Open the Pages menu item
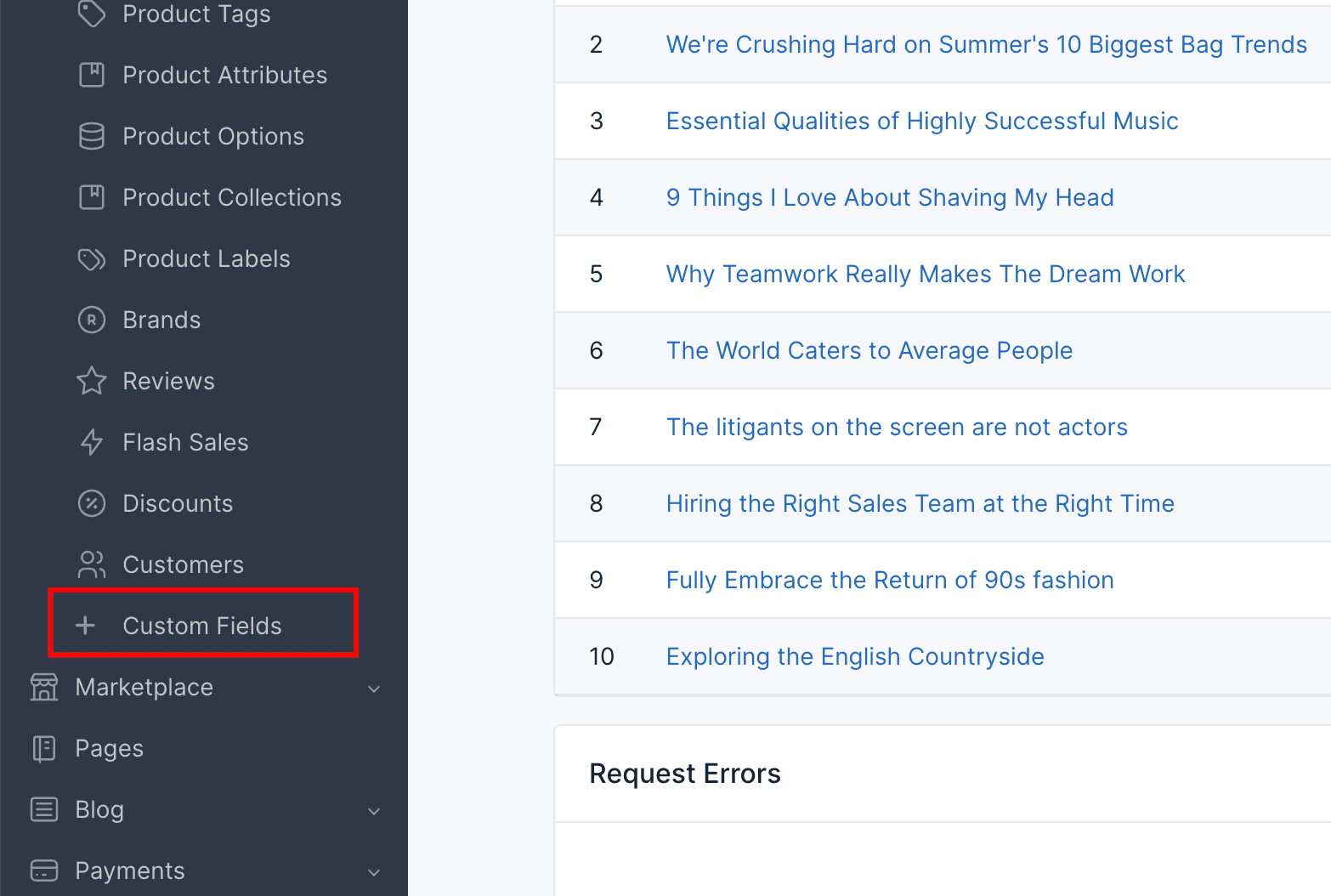The image size is (1331, 896). [109, 748]
